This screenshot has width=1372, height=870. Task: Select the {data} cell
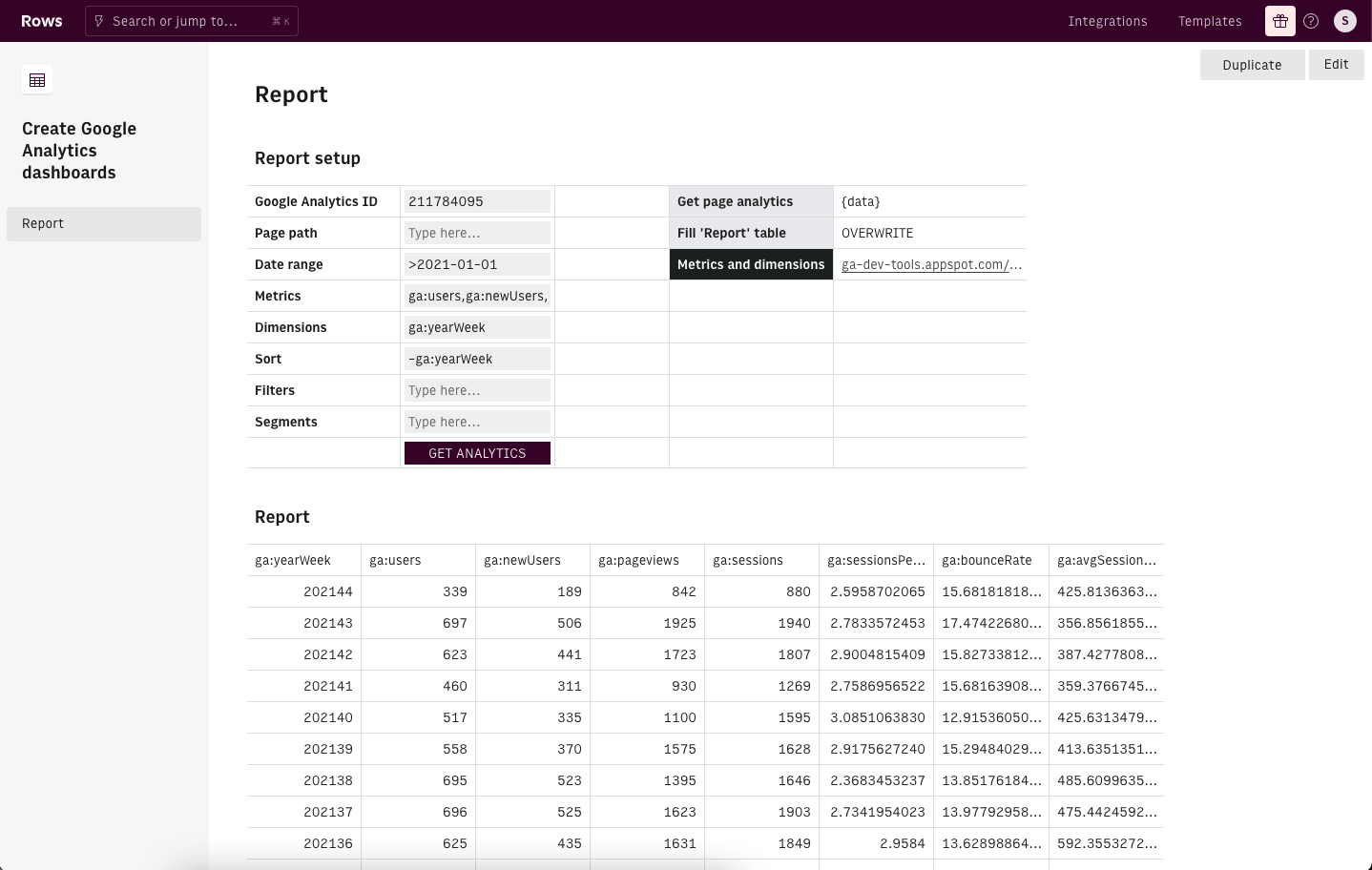tap(930, 201)
